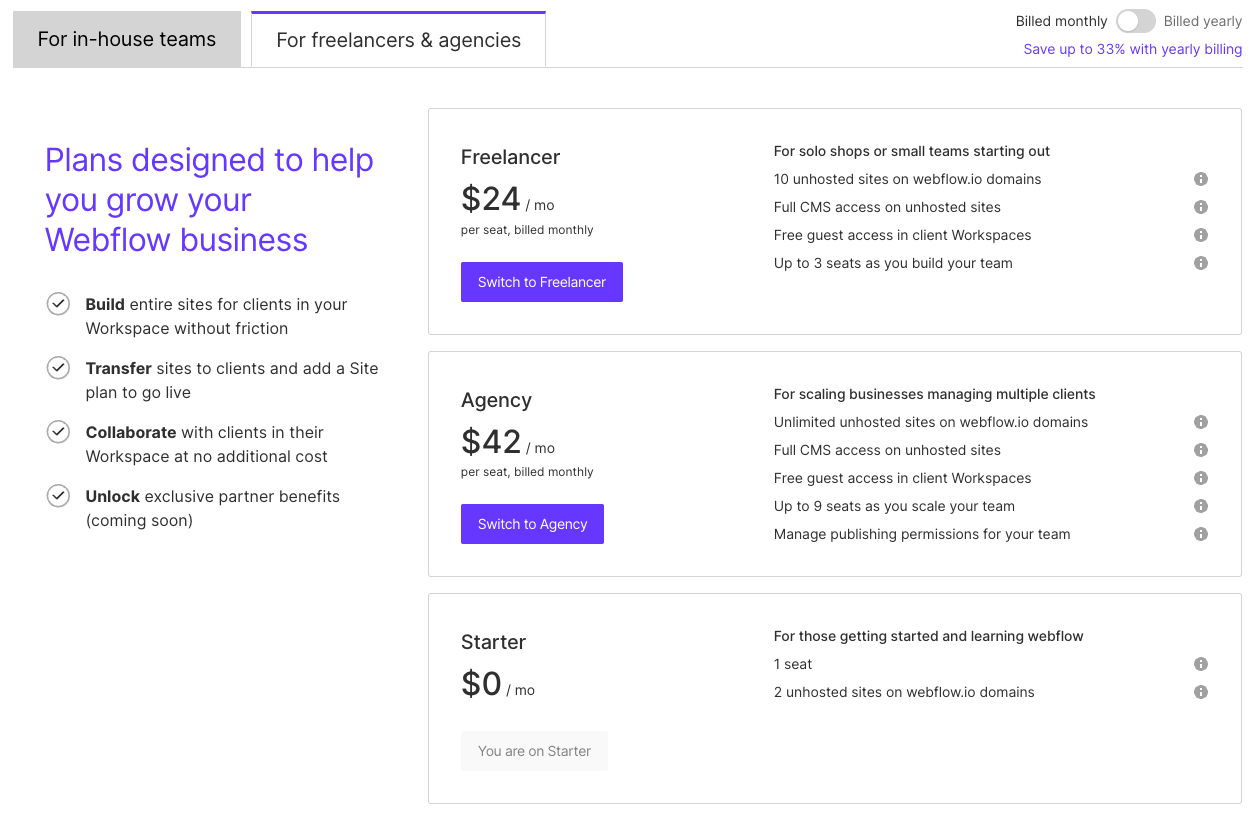View info for Starter's "1 seat" feature

point(1201,664)
